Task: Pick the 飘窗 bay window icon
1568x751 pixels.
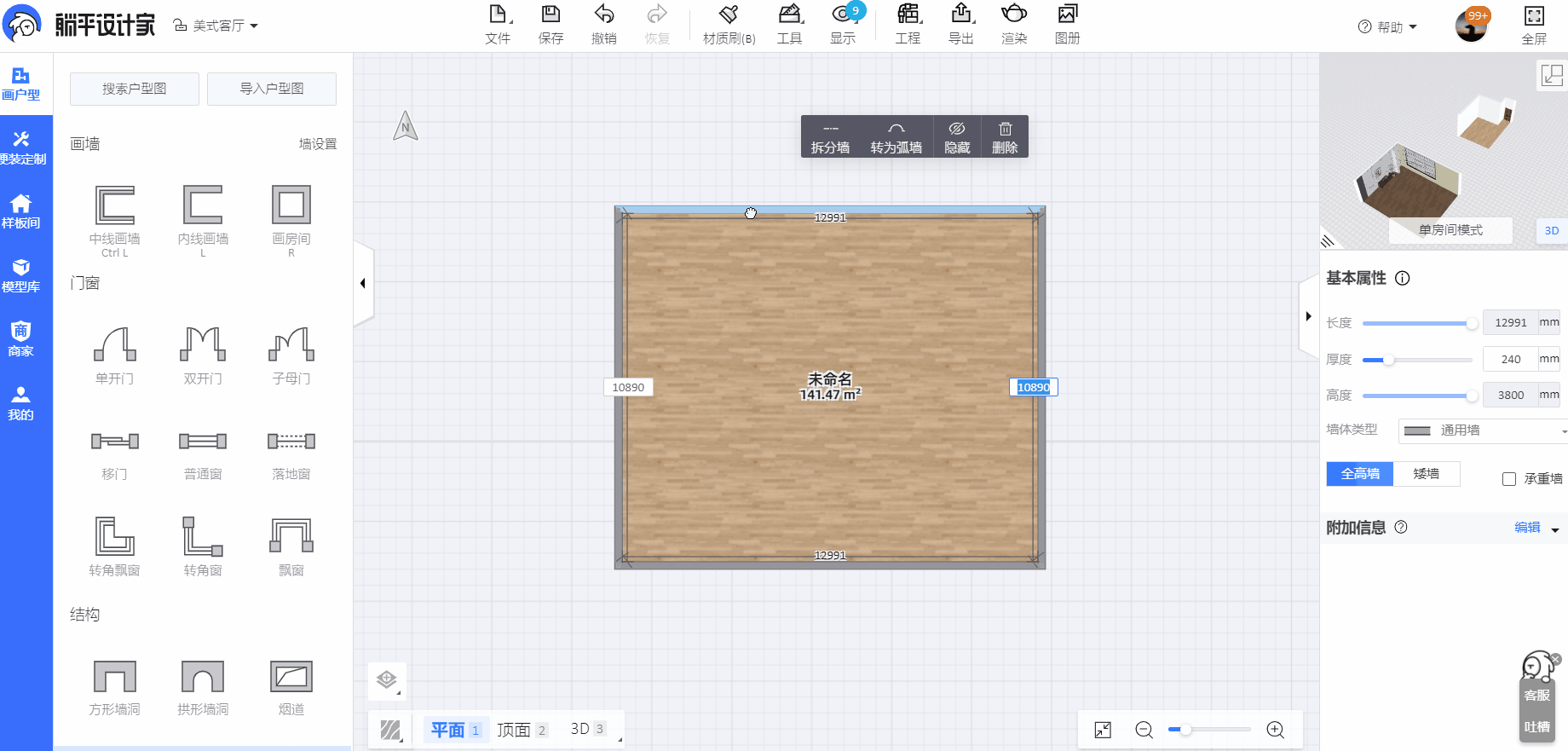Action: click(x=291, y=536)
